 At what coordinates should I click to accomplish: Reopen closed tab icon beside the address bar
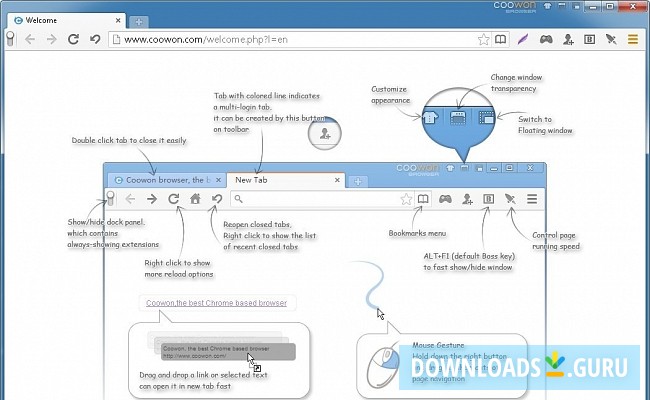pyautogui.click(x=95, y=39)
